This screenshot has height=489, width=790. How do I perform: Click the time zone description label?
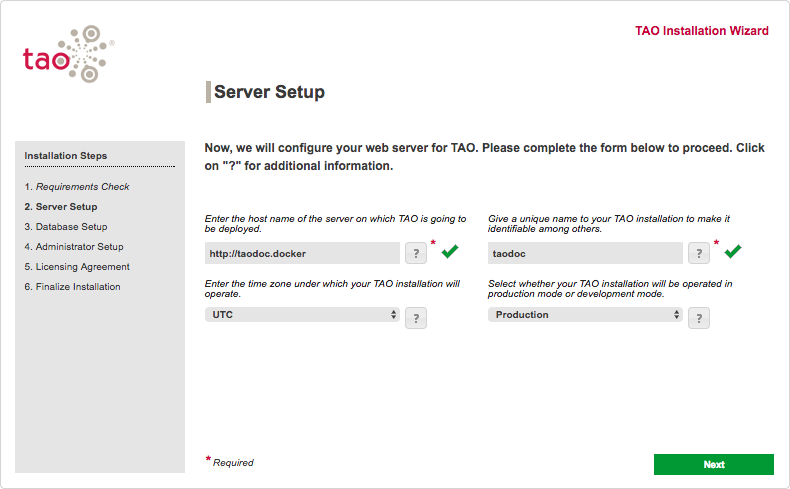pos(333,289)
